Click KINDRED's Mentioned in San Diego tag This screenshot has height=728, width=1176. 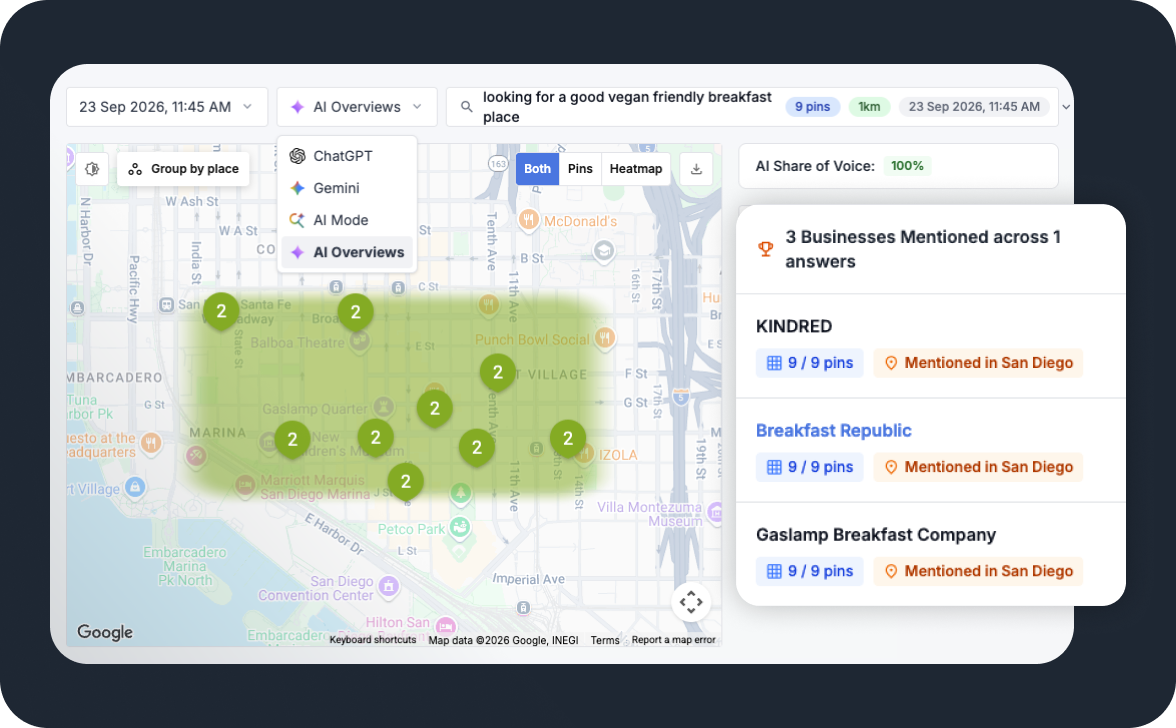pos(978,363)
